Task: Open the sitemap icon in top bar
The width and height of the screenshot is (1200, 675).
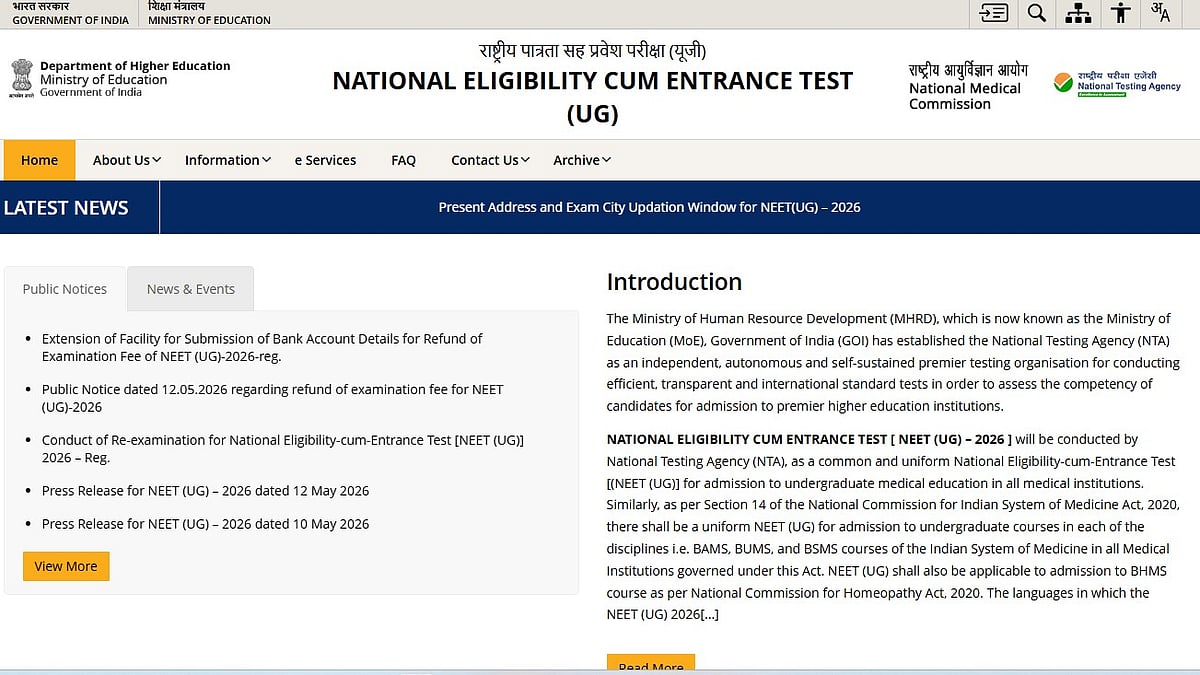Action: (1078, 13)
